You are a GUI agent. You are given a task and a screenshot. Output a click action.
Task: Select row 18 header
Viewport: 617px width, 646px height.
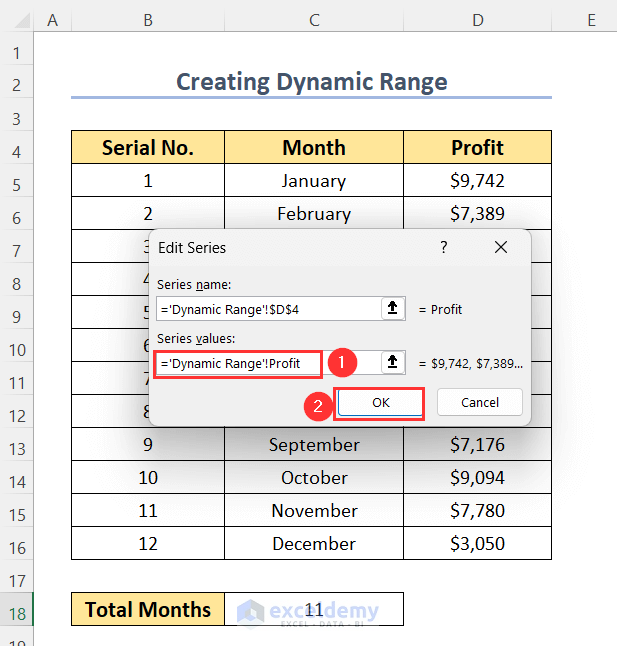(17, 609)
